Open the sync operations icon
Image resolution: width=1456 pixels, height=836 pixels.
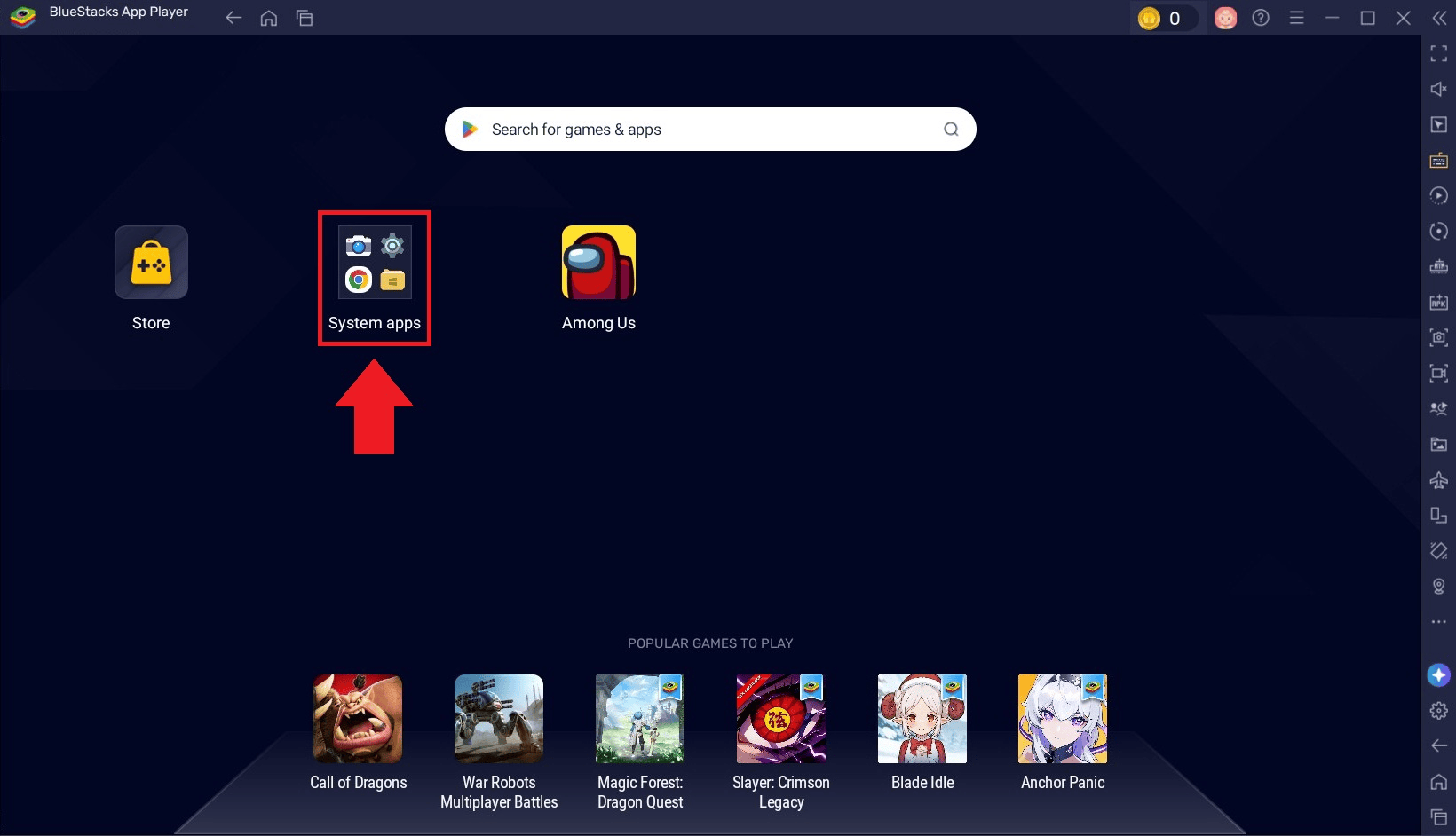pyautogui.click(x=1439, y=231)
